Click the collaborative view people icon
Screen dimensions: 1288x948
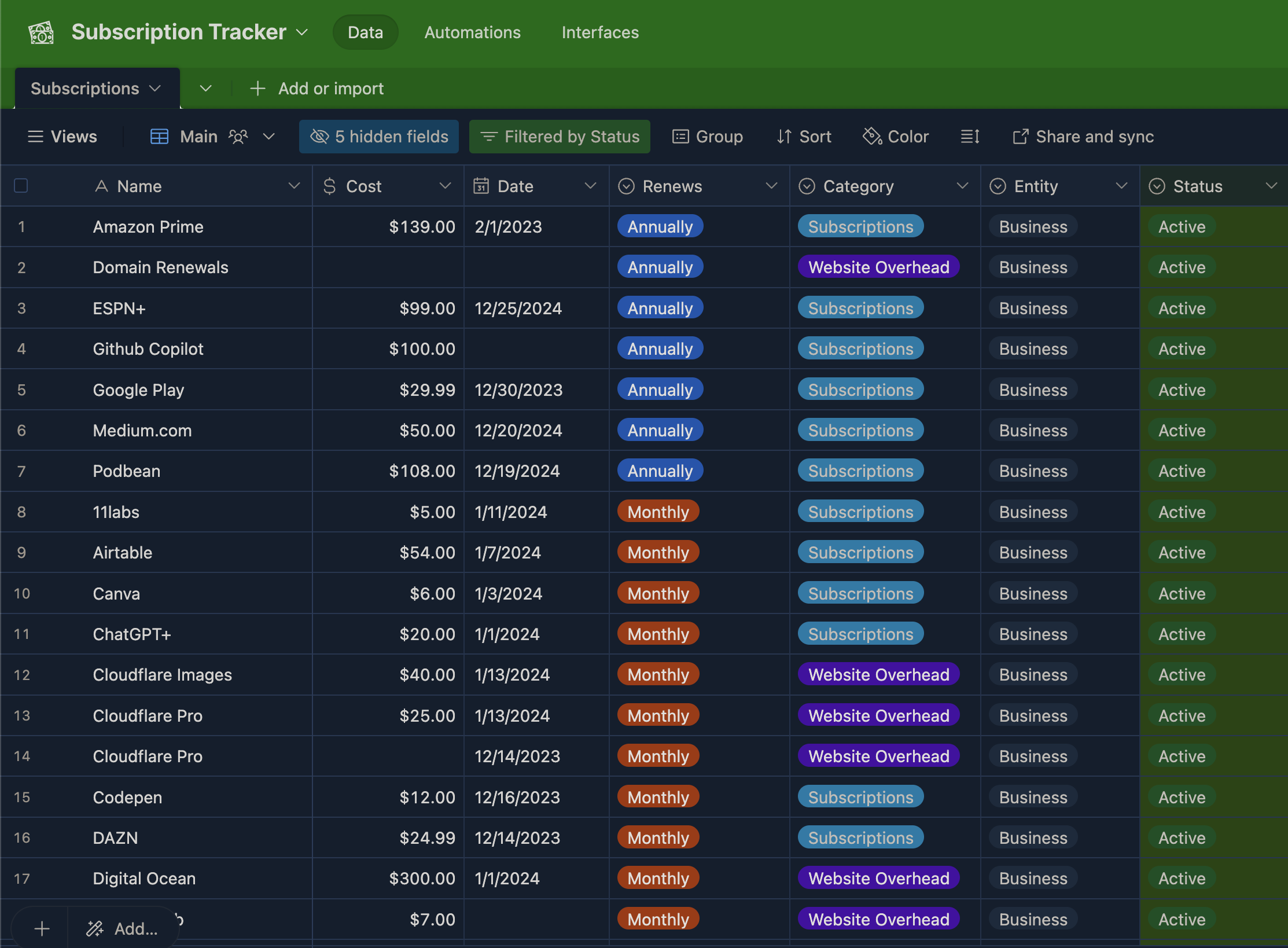(238, 137)
